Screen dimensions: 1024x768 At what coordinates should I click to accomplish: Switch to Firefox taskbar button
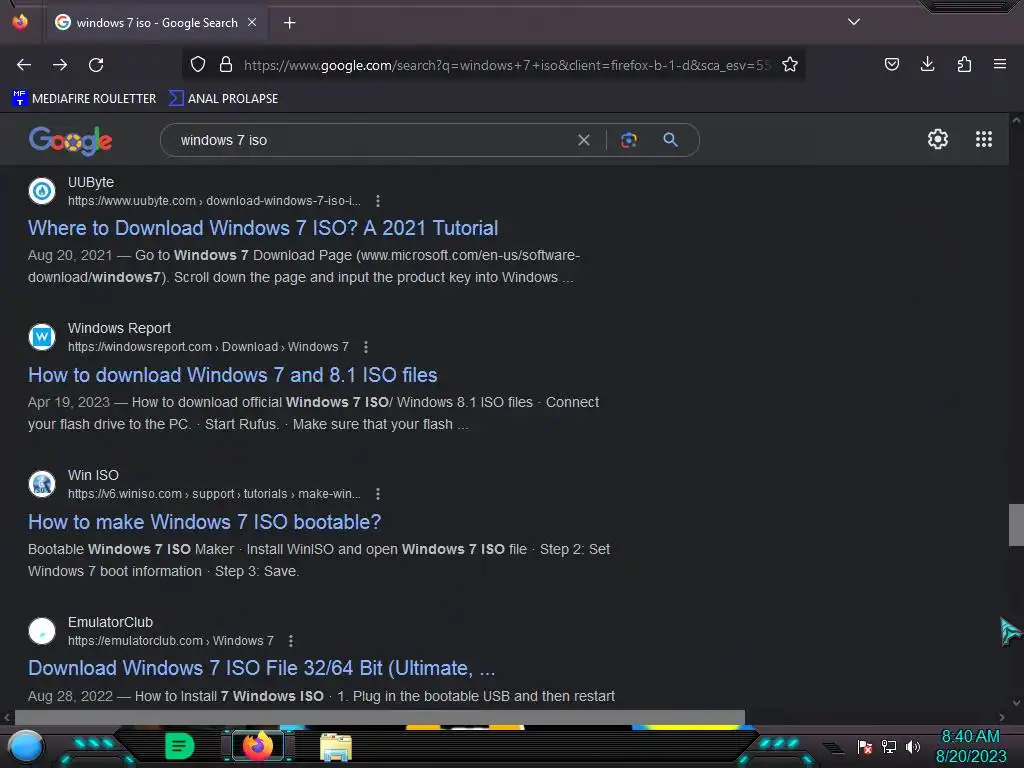(x=257, y=746)
